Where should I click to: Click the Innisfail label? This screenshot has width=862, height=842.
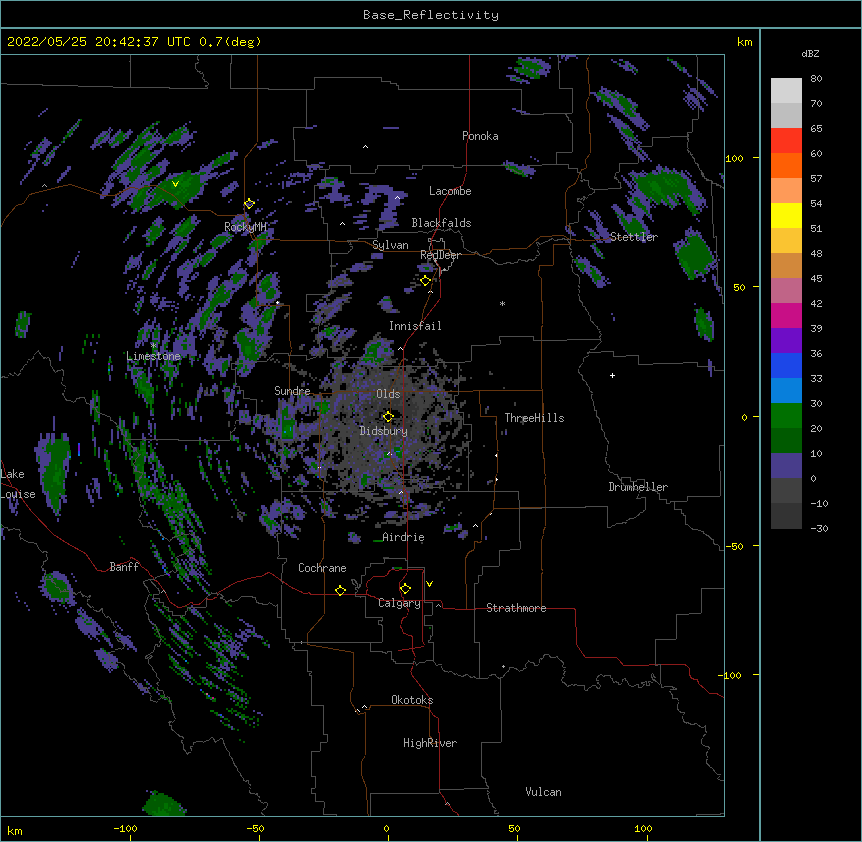415,326
